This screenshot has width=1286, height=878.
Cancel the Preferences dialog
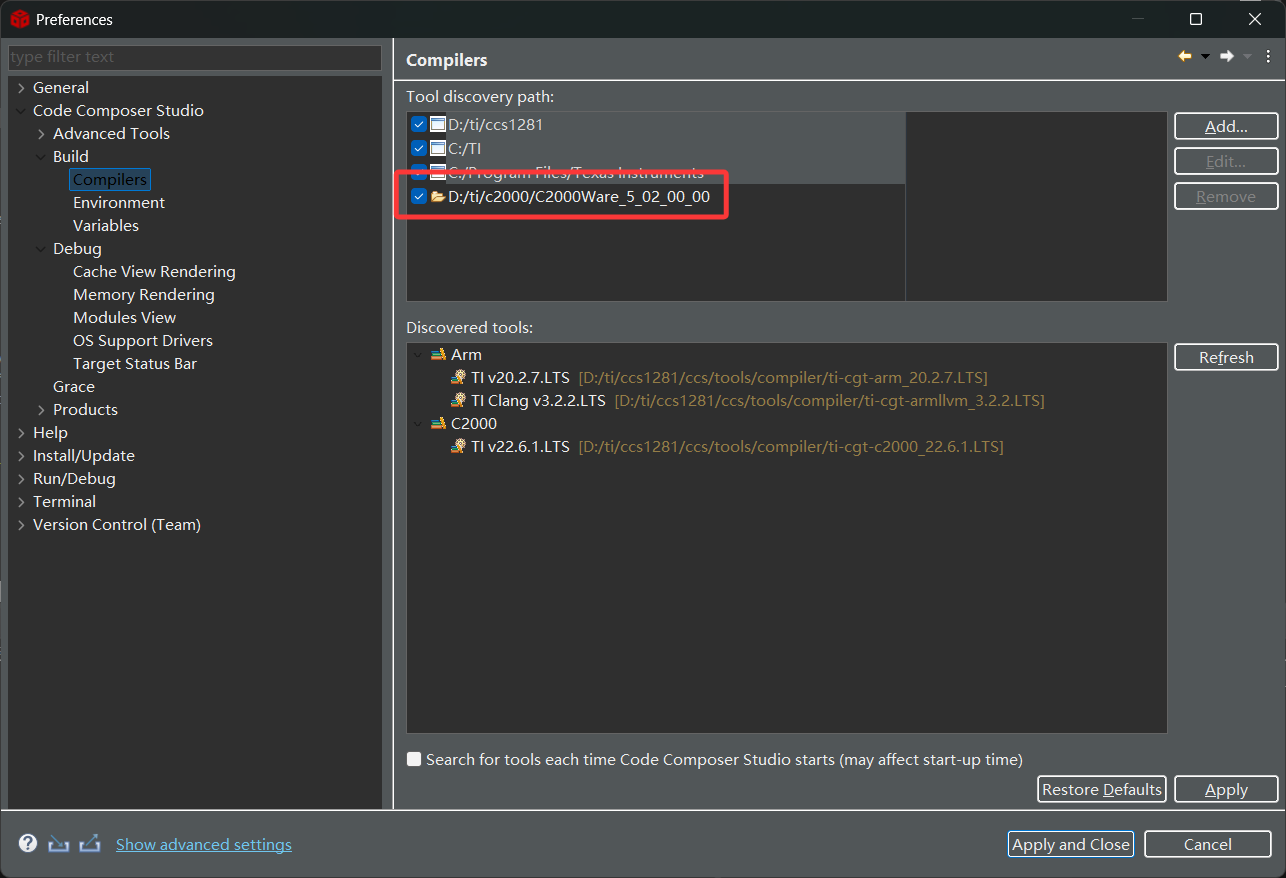point(1208,844)
